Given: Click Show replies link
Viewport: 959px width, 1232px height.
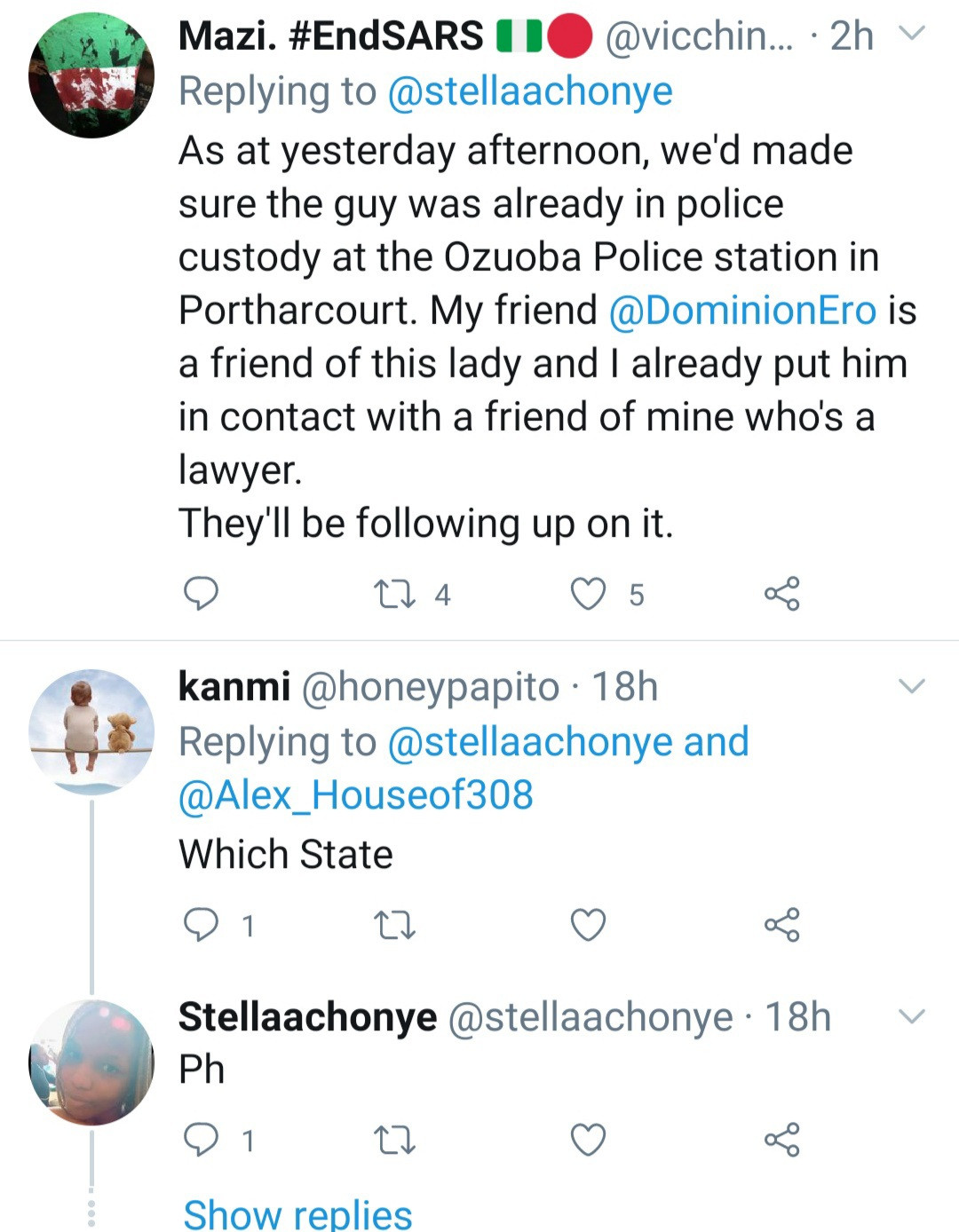Looking at the screenshot, I should click(297, 1213).
